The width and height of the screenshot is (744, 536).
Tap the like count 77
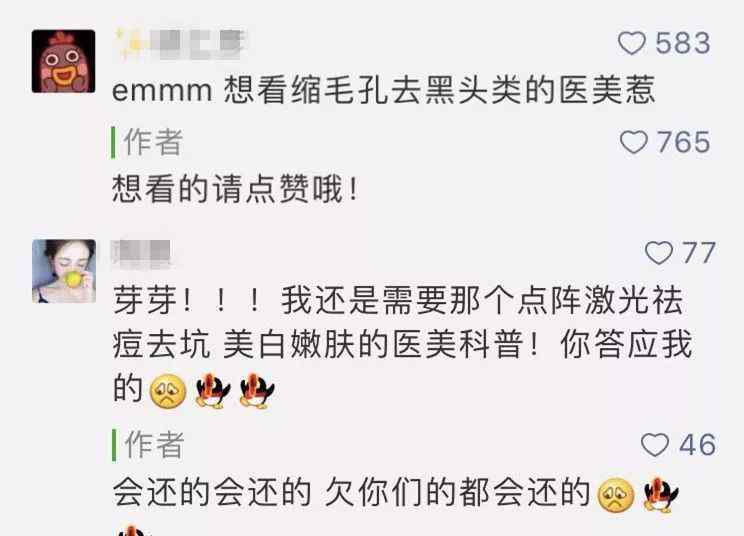[699, 252]
